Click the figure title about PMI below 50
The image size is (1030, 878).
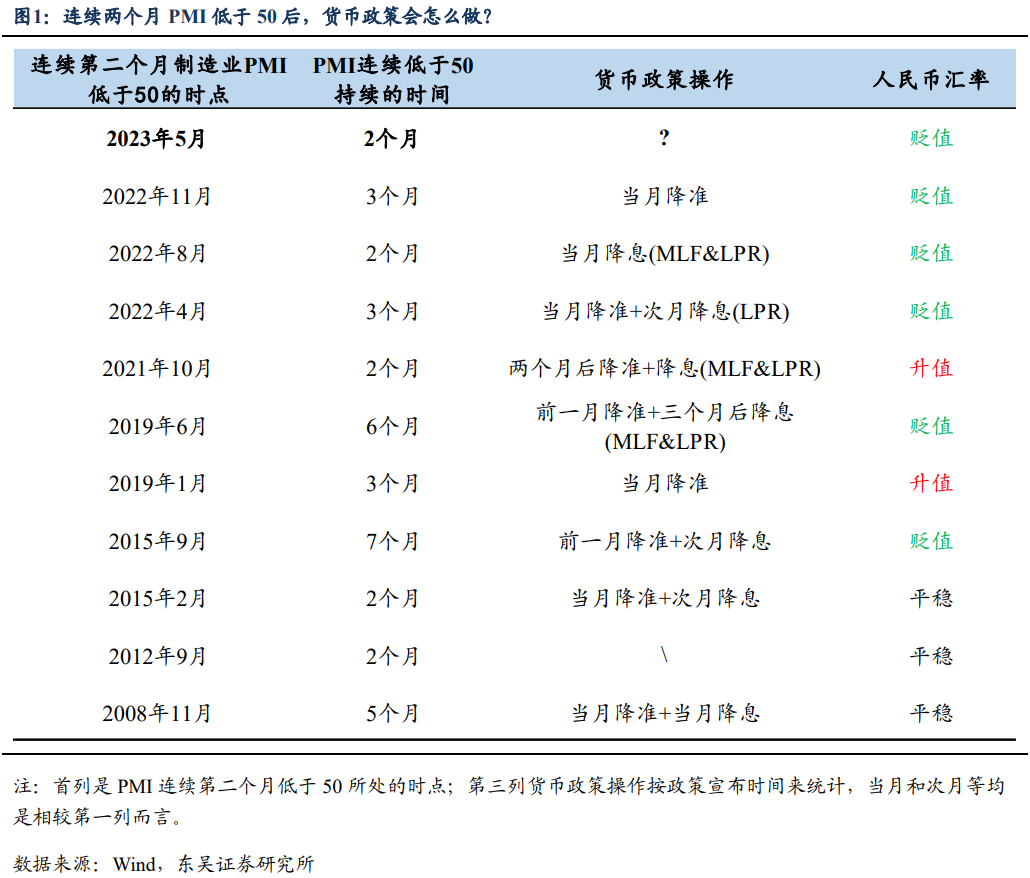(x=254, y=17)
